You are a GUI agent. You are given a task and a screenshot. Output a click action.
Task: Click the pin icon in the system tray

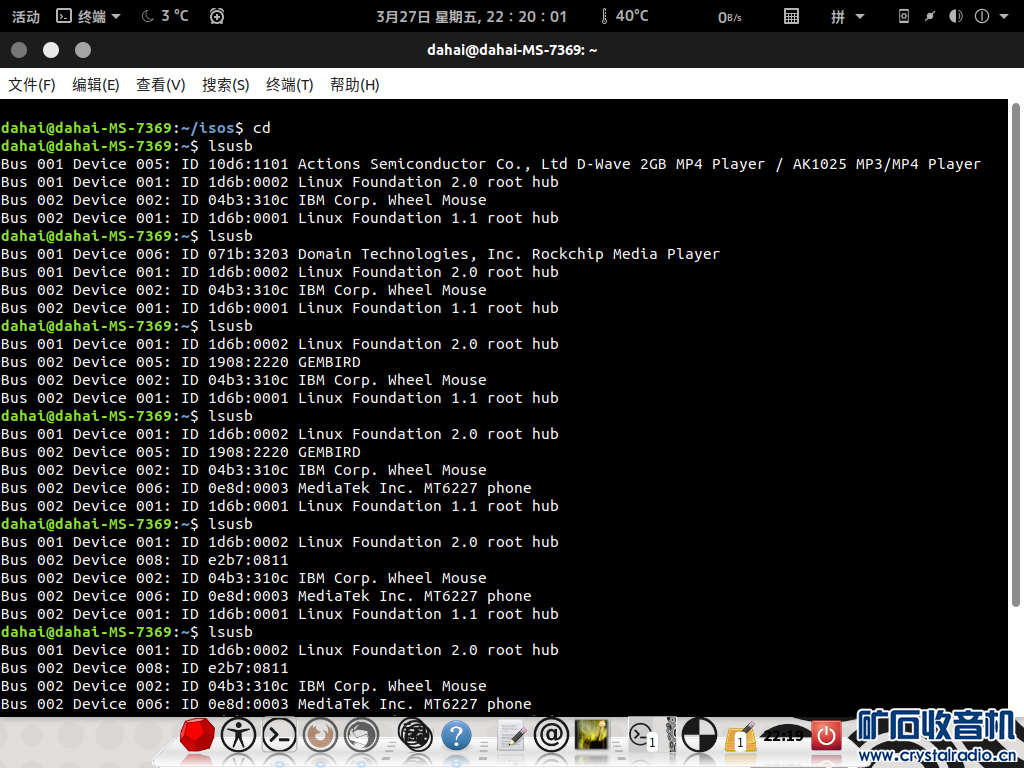coord(929,16)
